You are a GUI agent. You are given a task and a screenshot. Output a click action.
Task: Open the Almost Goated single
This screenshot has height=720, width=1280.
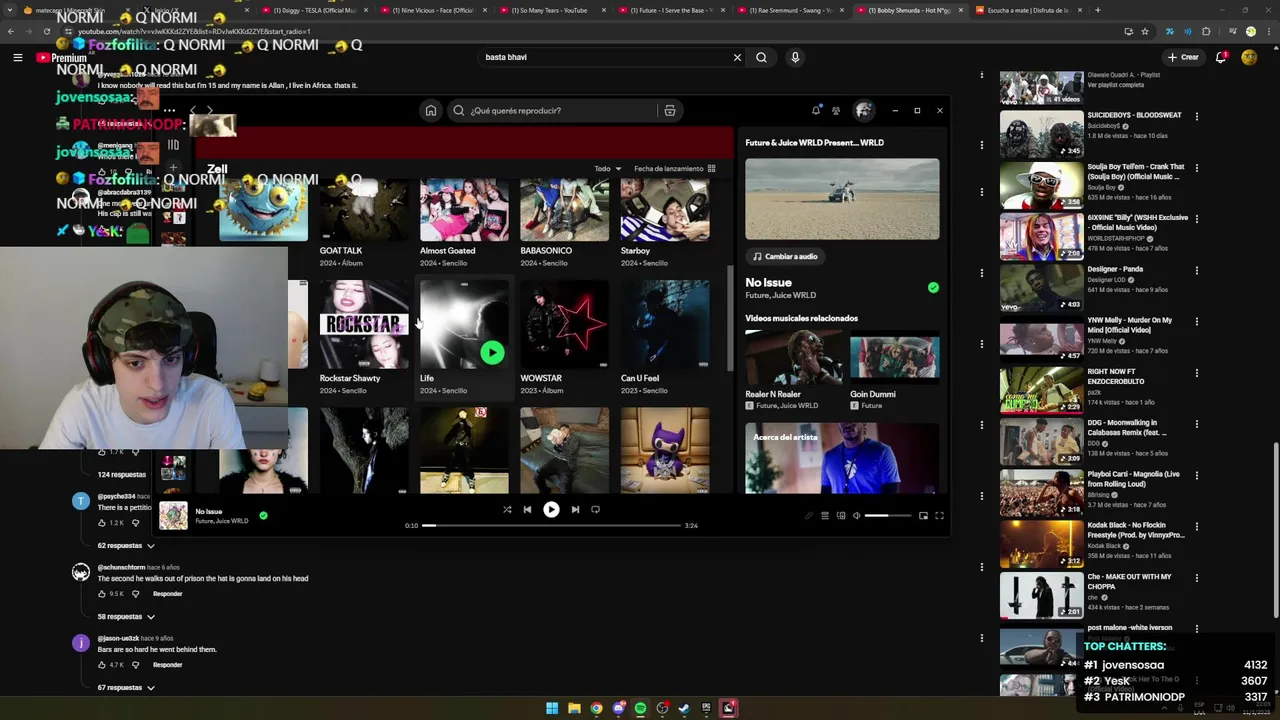[464, 211]
